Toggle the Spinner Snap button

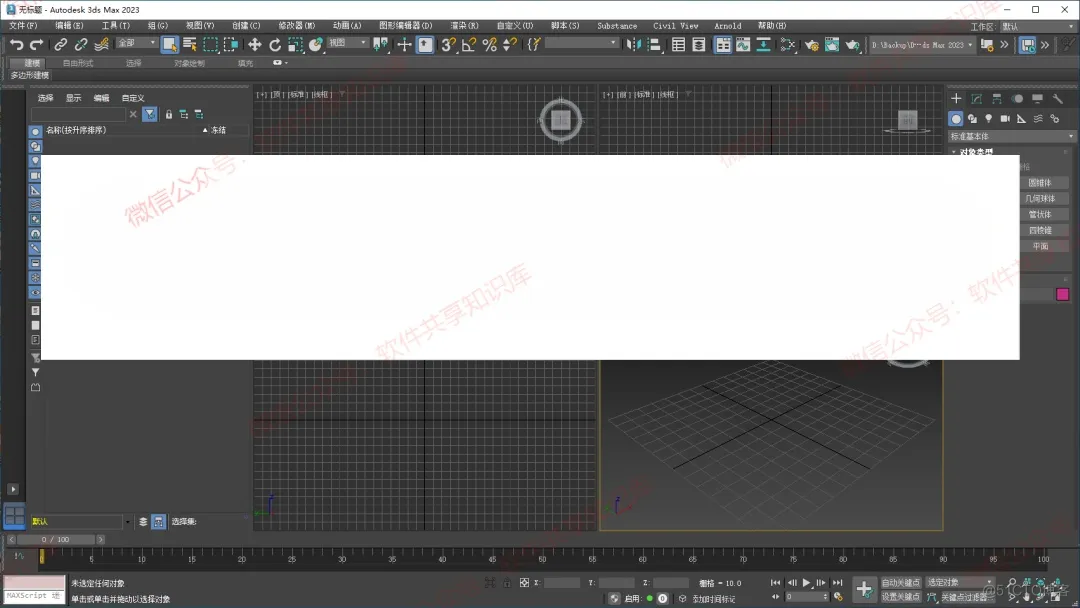click(x=510, y=45)
